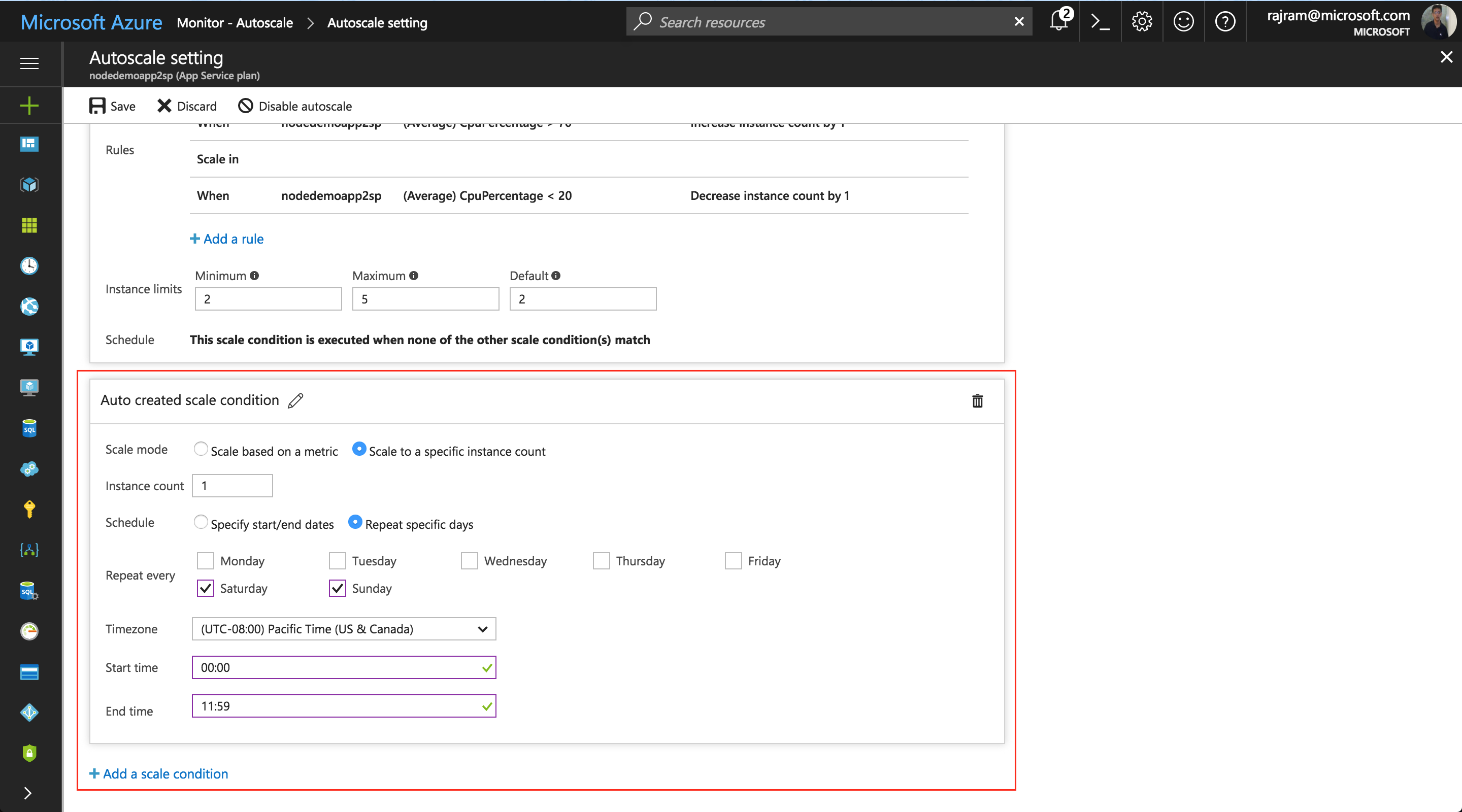Open the Timezone dropdown

[x=343, y=629]
